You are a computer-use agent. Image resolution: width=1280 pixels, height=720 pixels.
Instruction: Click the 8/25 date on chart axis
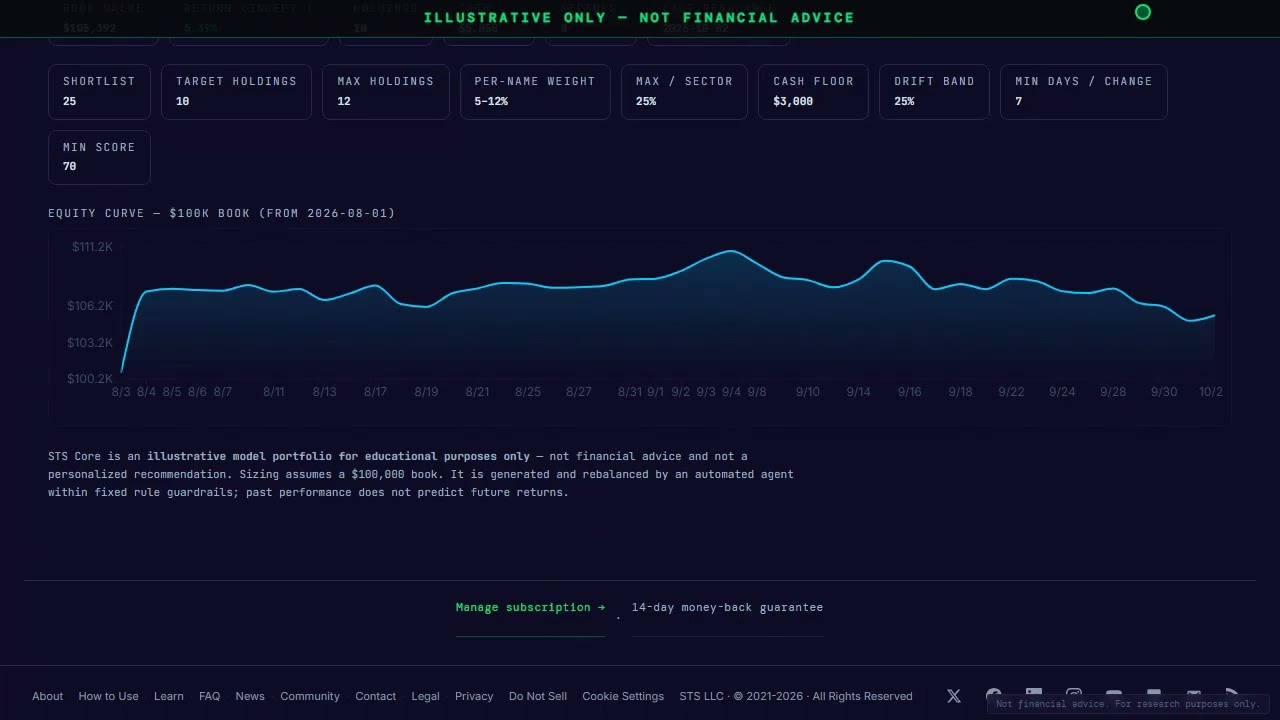point(528,392)
